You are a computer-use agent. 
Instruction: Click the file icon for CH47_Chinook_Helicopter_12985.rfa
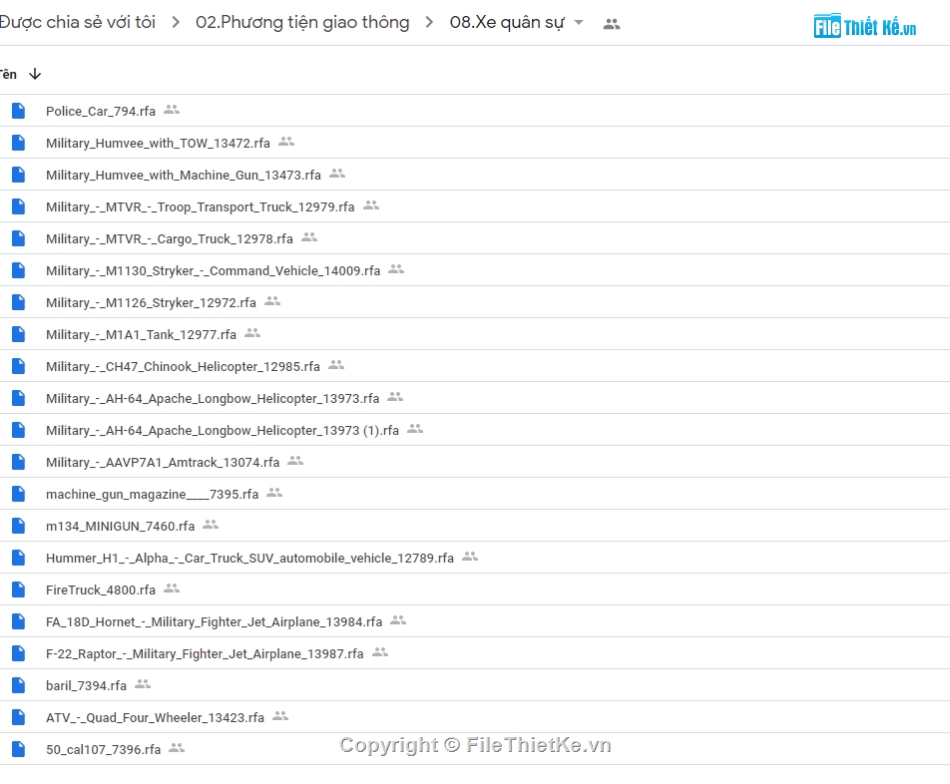(19, 367)
